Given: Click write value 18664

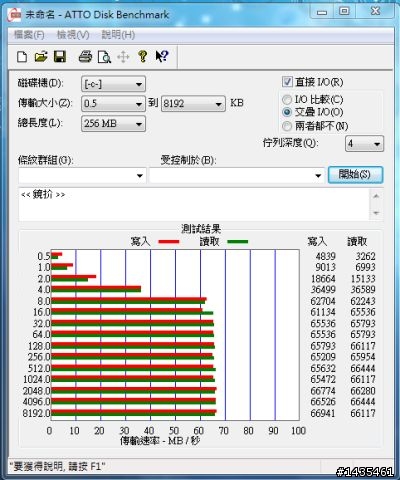Looking at the screenshot, I should tap(323, 279).
